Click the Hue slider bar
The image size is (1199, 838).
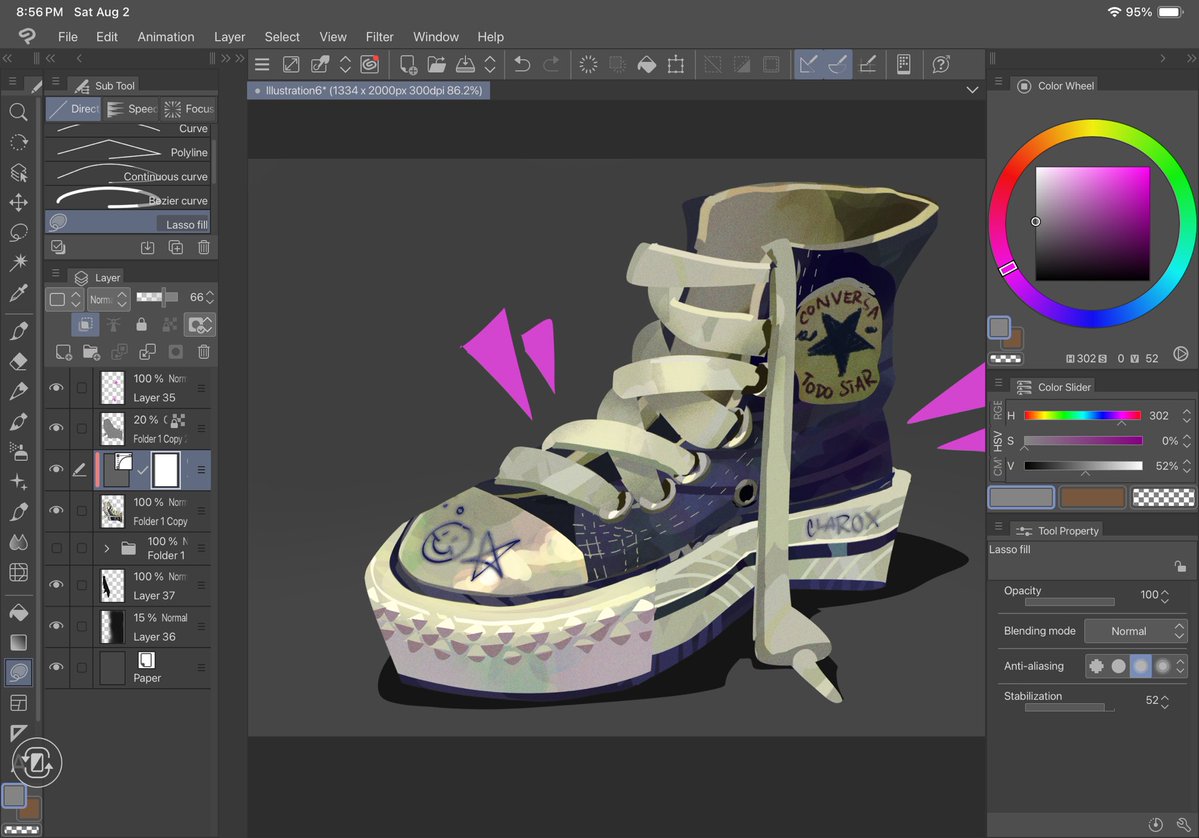(x=1082, y=415)
